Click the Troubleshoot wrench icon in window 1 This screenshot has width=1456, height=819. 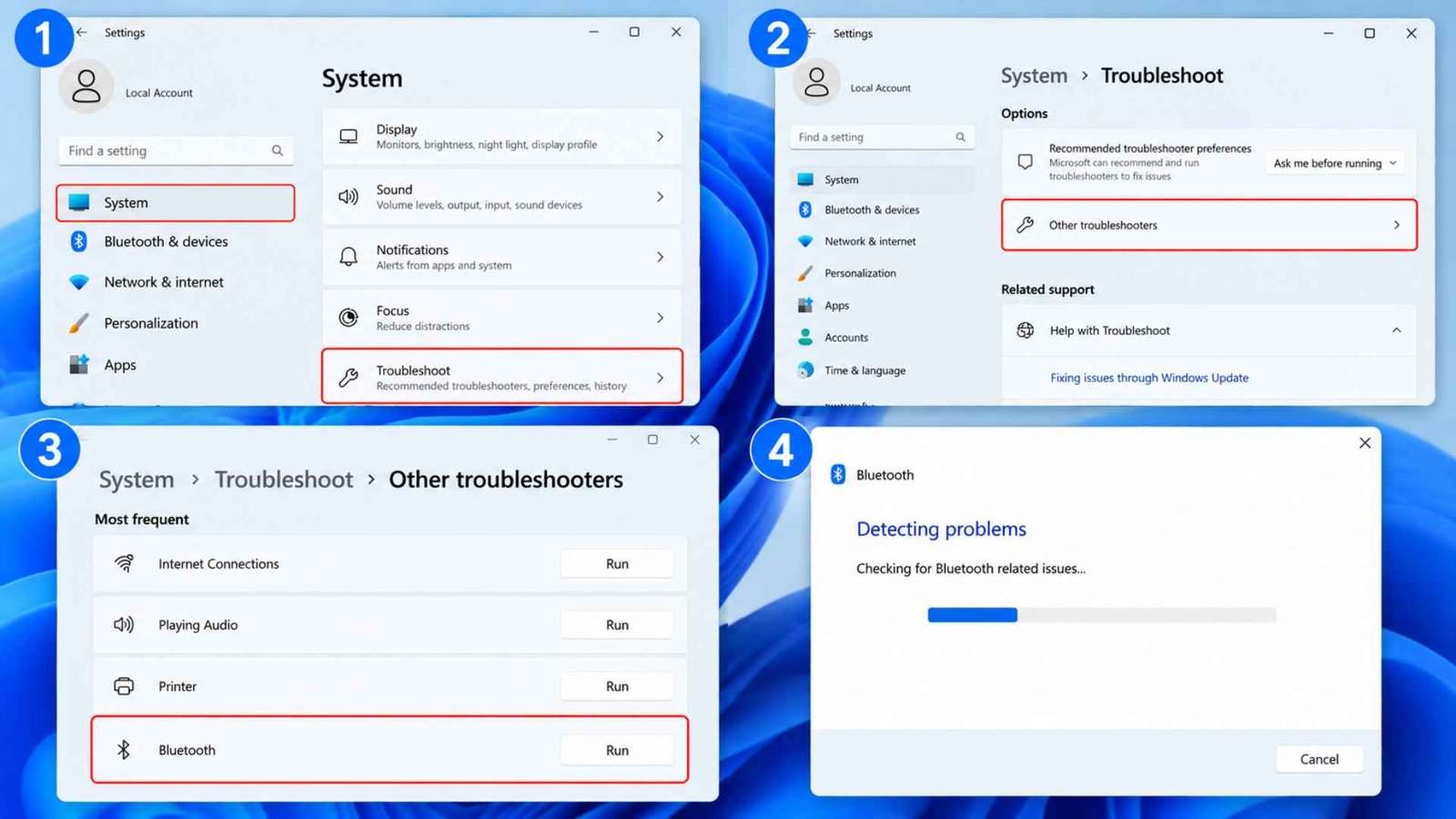[x=349, y=378]
